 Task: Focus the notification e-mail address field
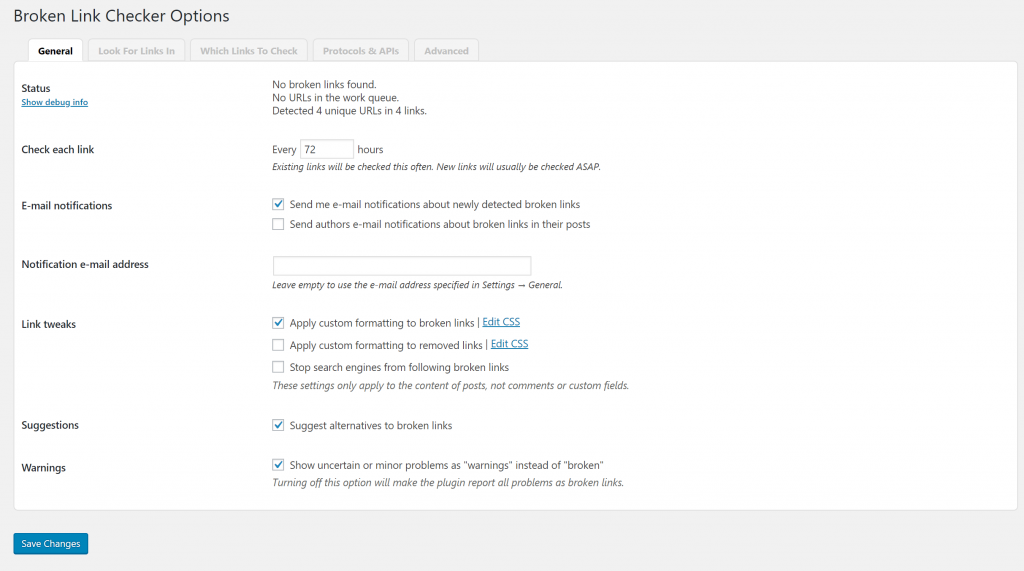click(x=401, y=265)
